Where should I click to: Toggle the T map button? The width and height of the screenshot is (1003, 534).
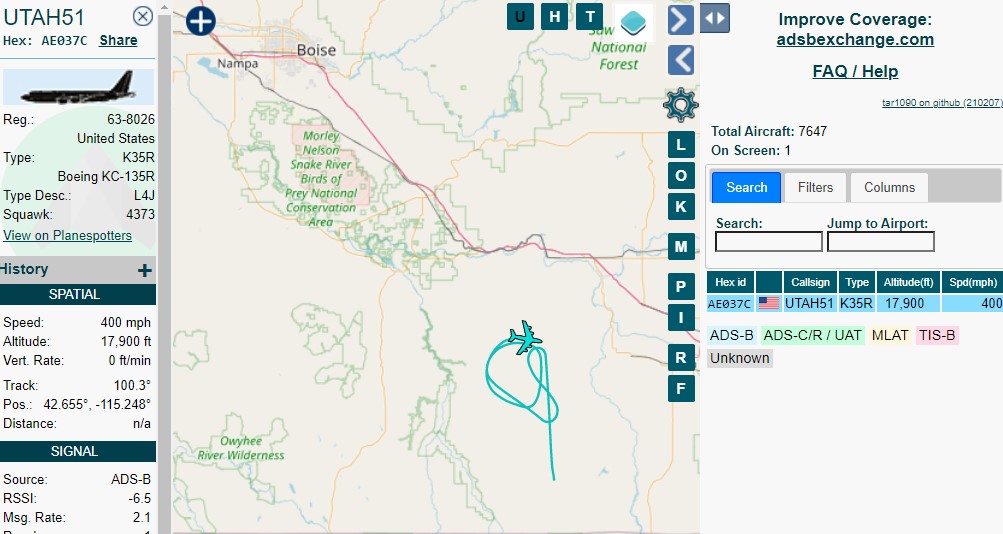589,17
